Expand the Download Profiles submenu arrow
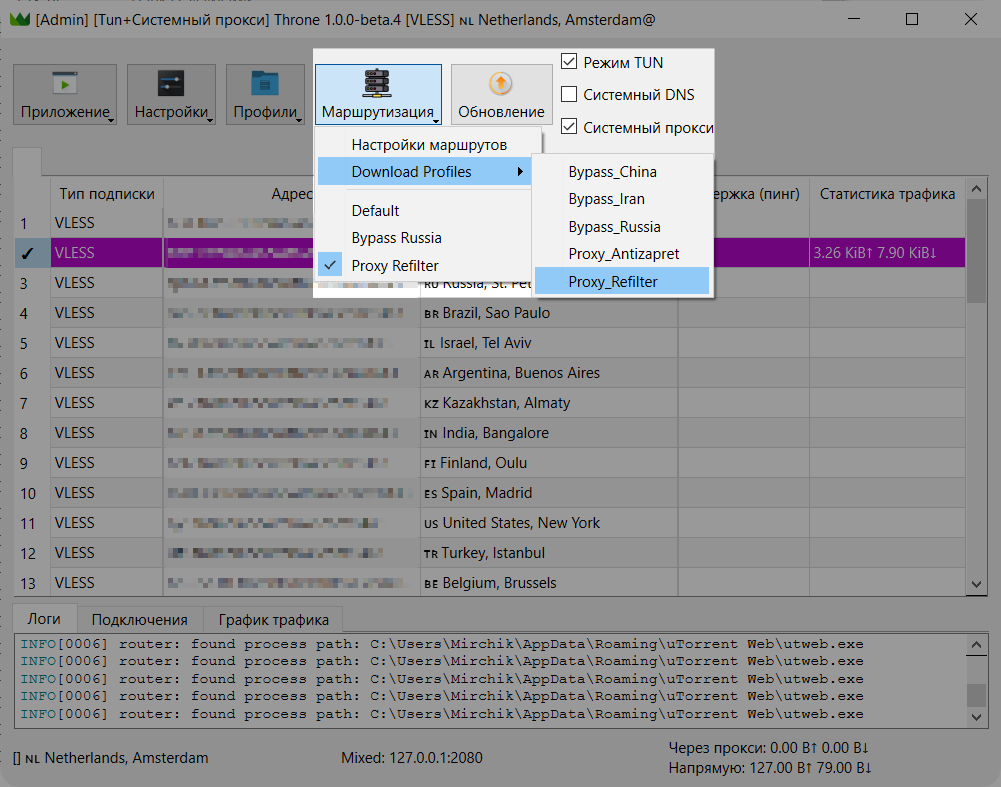This screenshot has width=1001, height=787. (520, 172)
